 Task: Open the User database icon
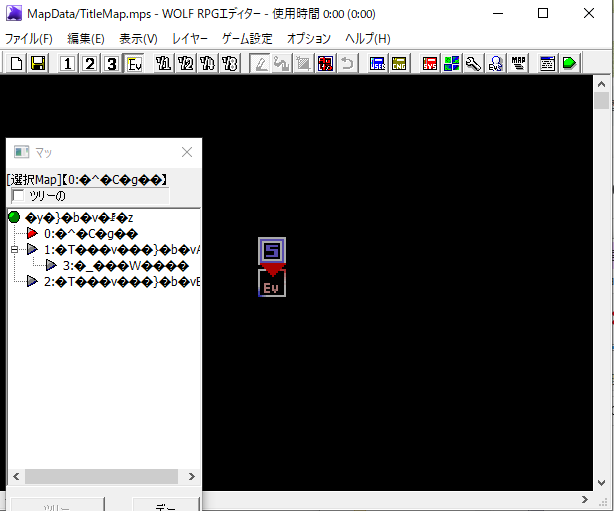[377, 63]
